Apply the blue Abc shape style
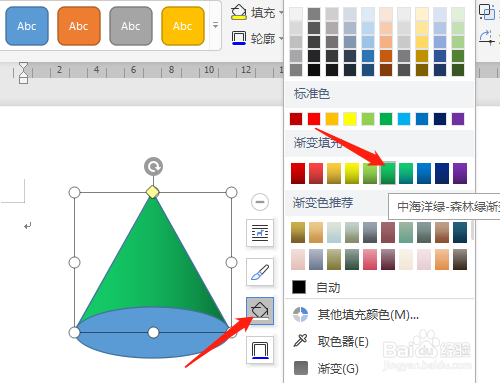Screen dimensions: 500x383 coord(27,26)
